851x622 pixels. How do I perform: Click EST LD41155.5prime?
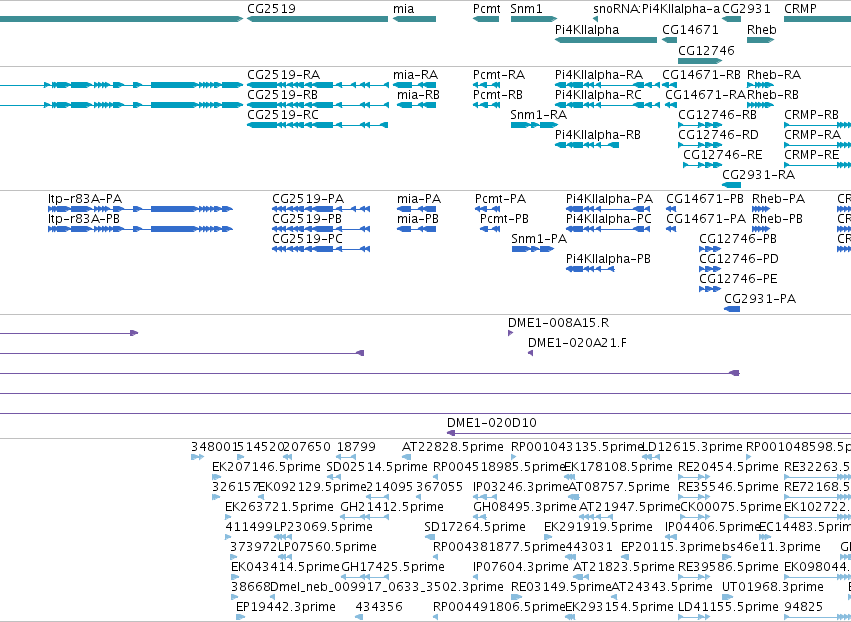694,617
